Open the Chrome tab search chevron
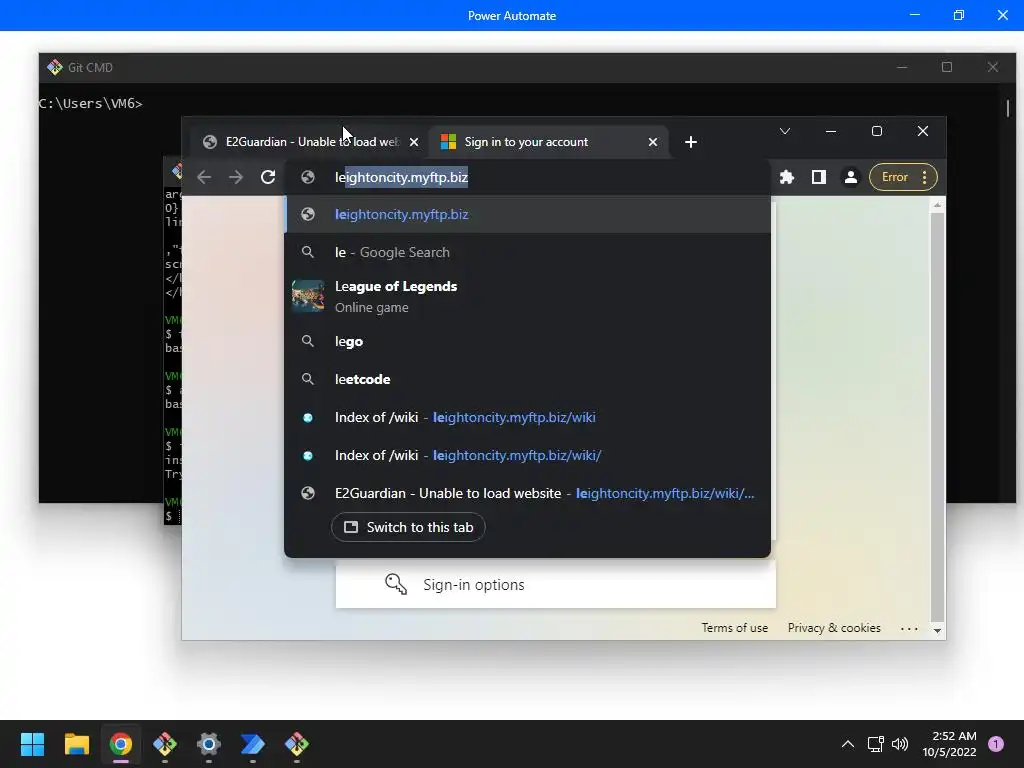The image size is (1024, 768). pos(785,131)
